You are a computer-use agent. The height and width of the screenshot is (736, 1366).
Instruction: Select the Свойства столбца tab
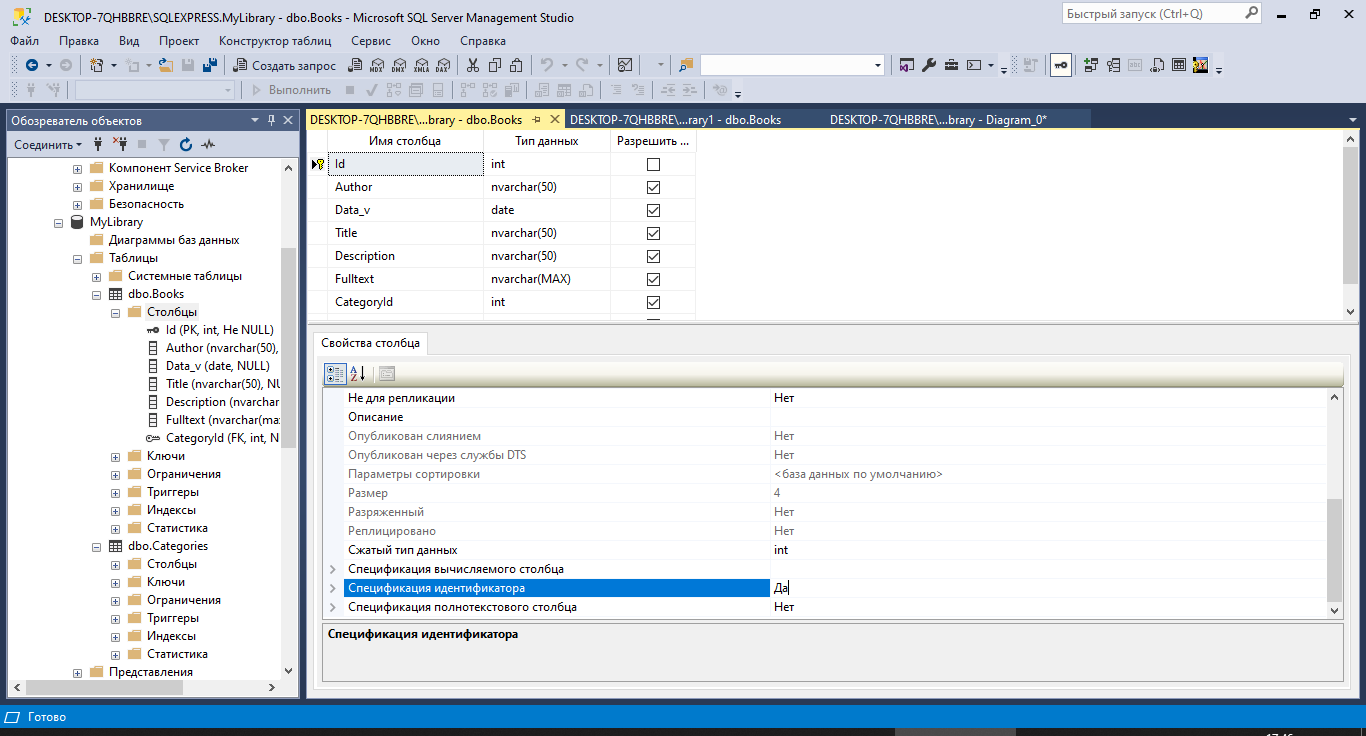point(370,343)
